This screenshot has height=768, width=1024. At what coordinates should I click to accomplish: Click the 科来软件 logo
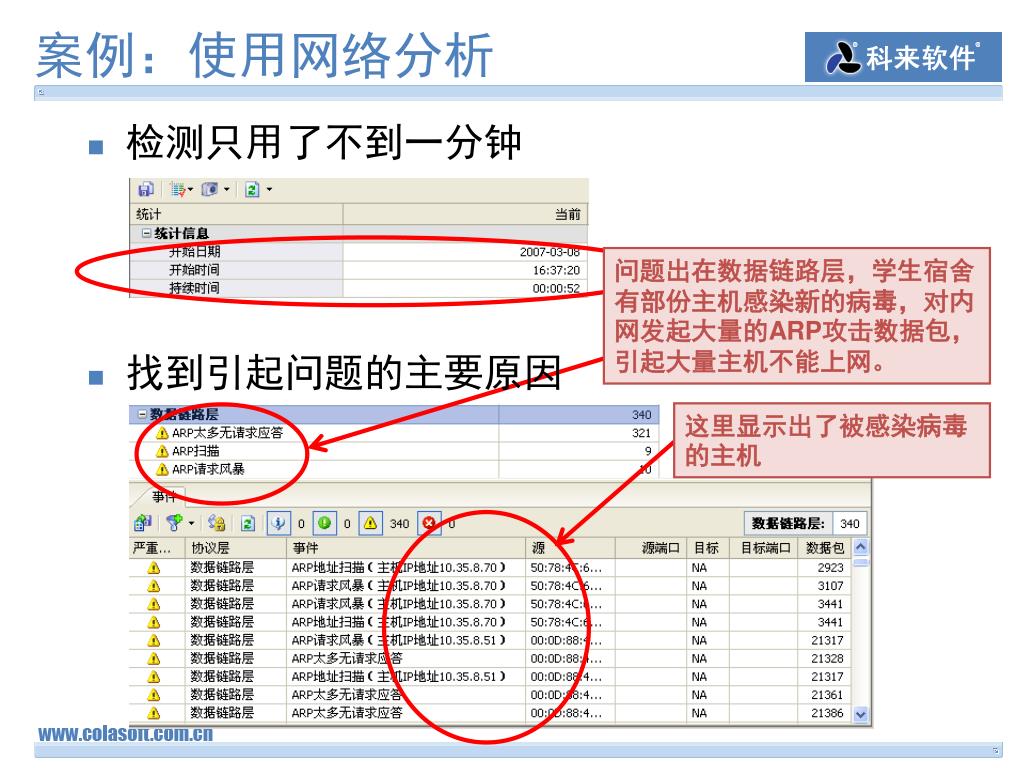click(x=903, y=57)
